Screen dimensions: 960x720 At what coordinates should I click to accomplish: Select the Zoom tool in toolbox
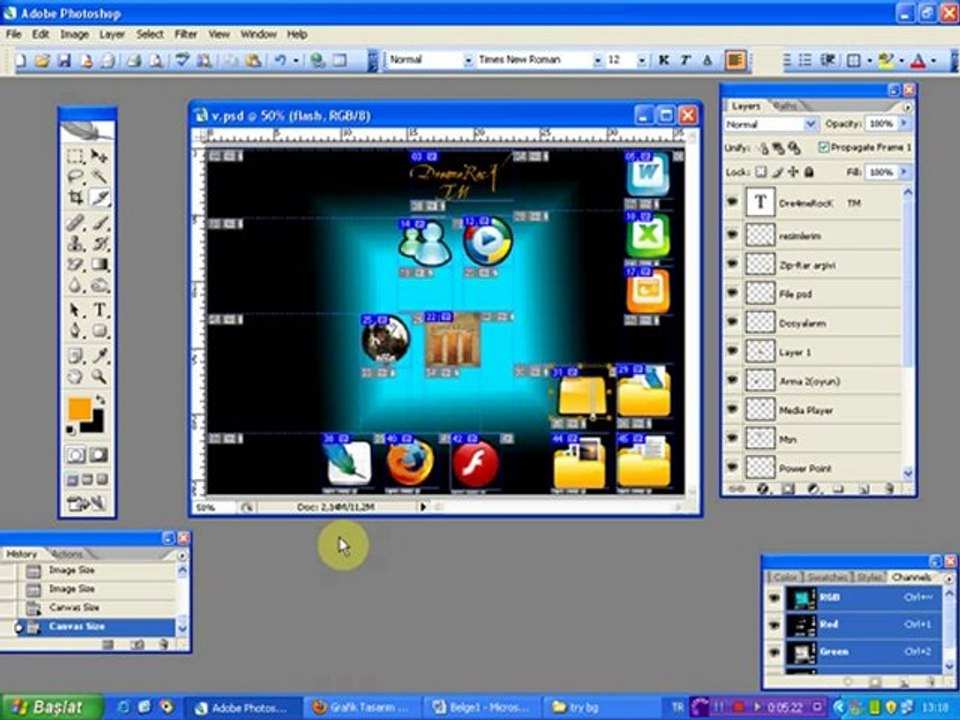point(99,377)
